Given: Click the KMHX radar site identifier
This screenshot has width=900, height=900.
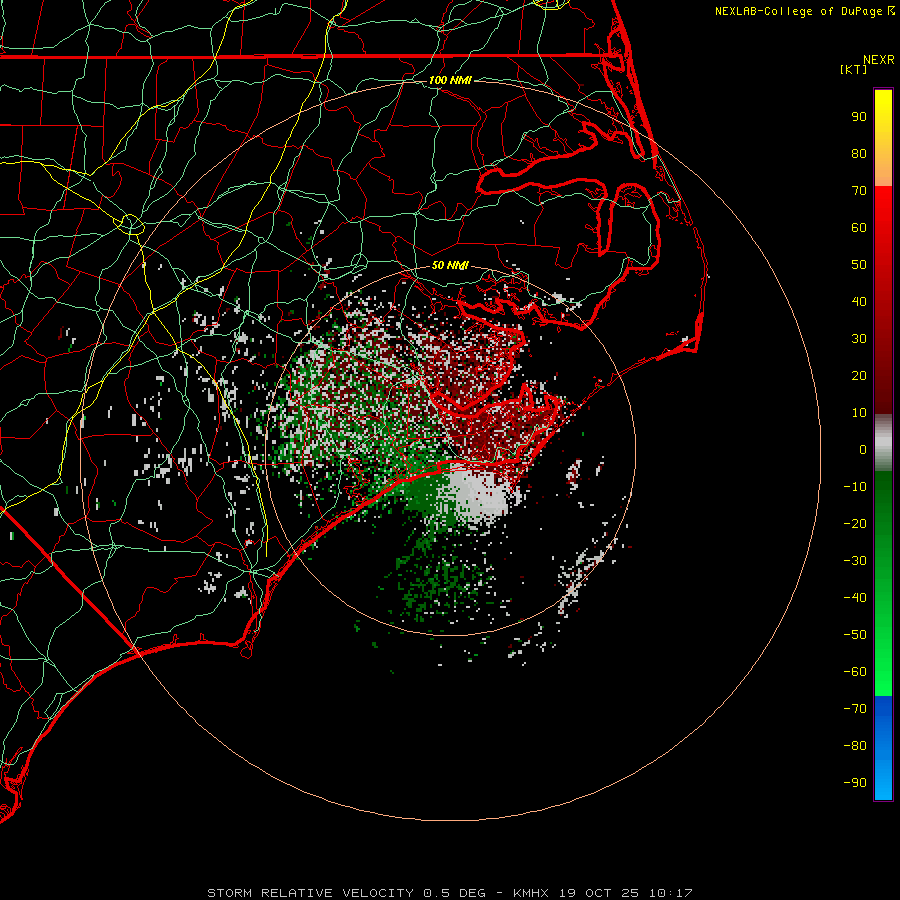Looking at the screenshot, I should point(531,893).
